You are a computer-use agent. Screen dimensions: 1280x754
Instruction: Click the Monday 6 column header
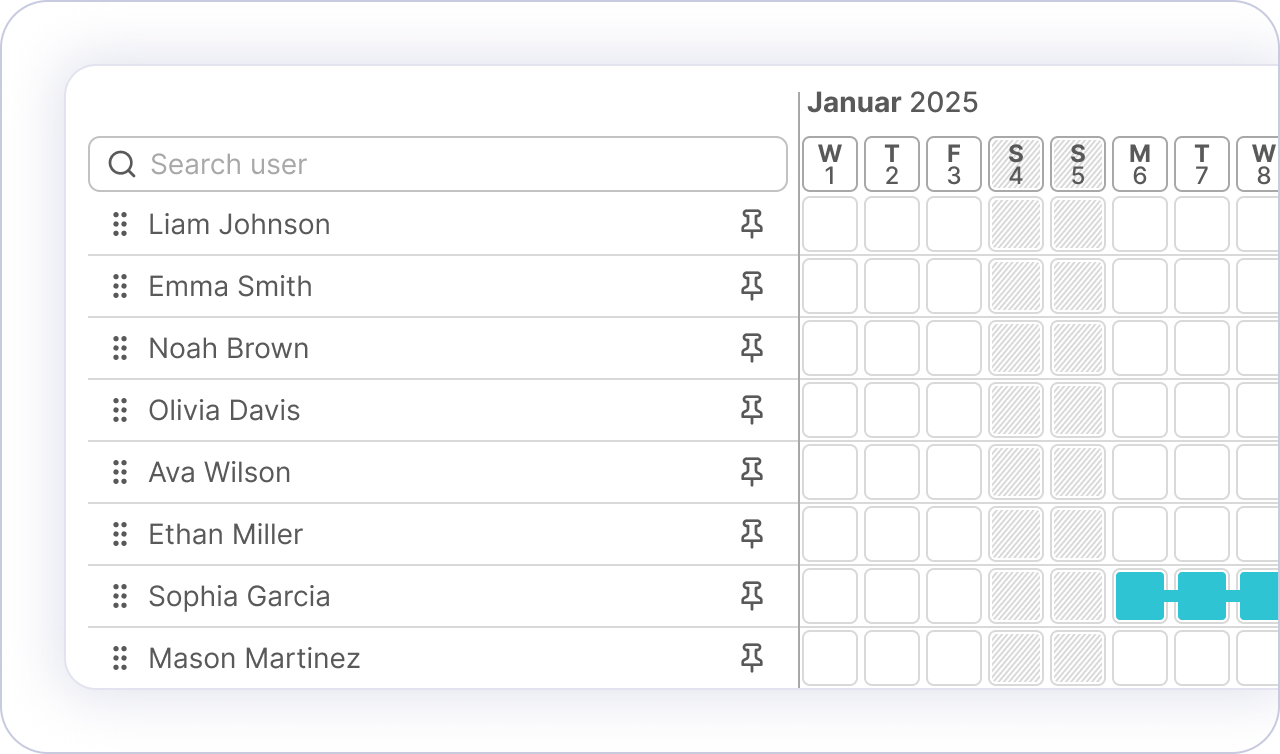tap(1140, 164)
